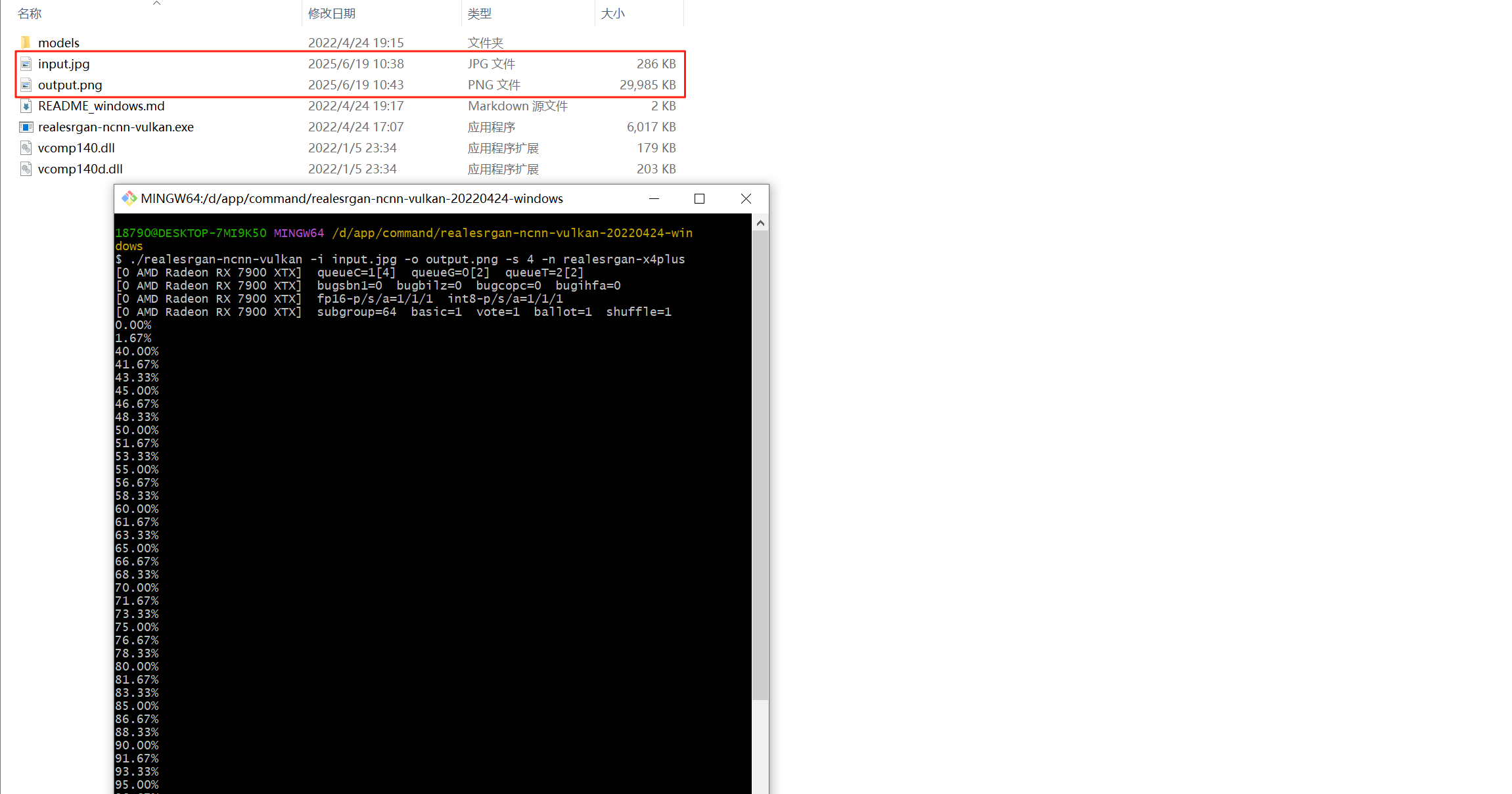This screenshot has width=1512, height=794.
Task: Click the realesrgan-ncnn-vulkan.exe application icon
Action: click(26, 127)
